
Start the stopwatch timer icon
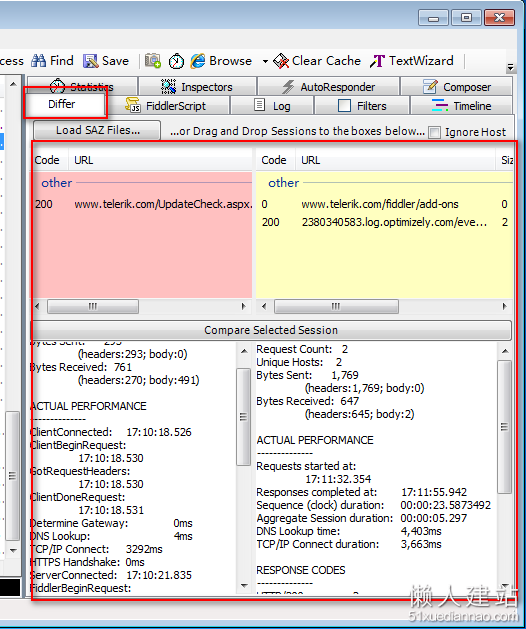point(176,61)
